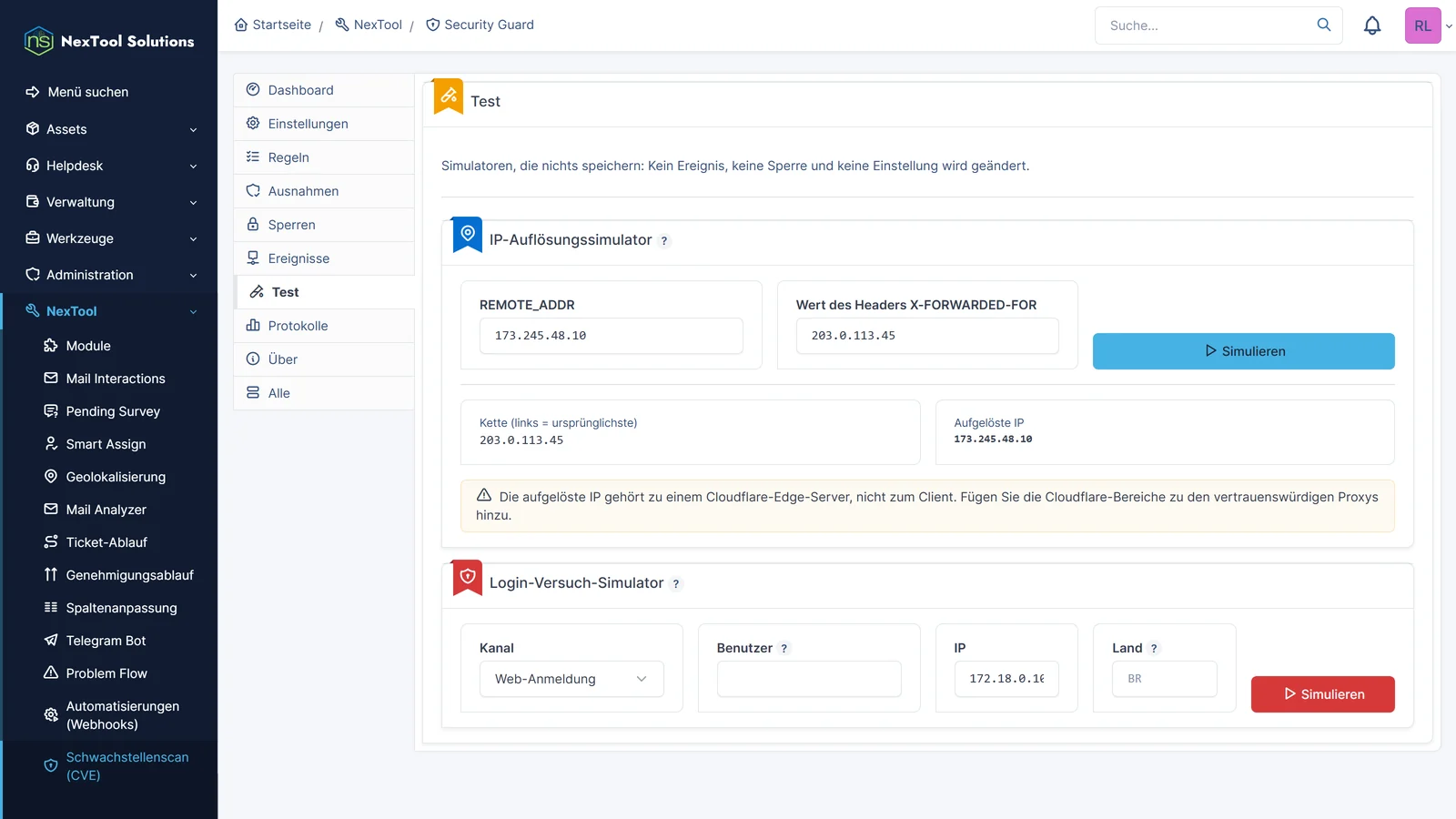
Task: Click the Module puzzle icon
Action: click(51, 345)
